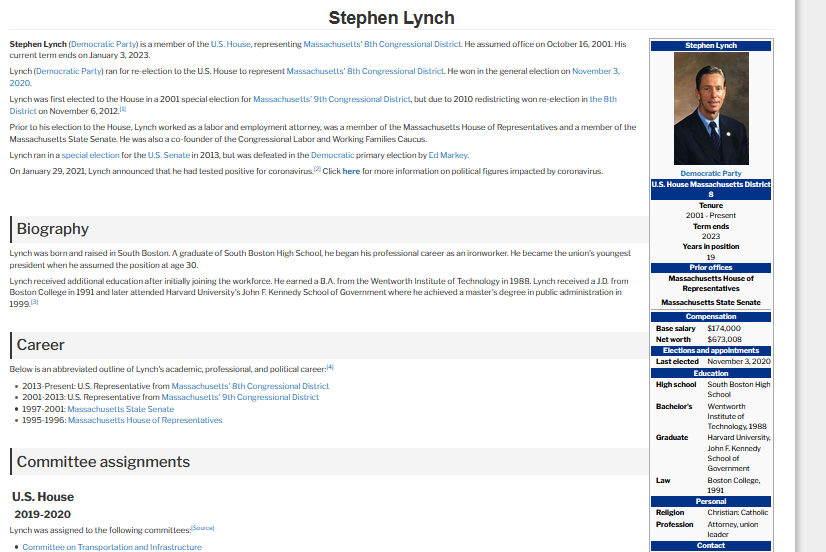
Task: Click the Stephen Lynch page title
Action: 391,18
